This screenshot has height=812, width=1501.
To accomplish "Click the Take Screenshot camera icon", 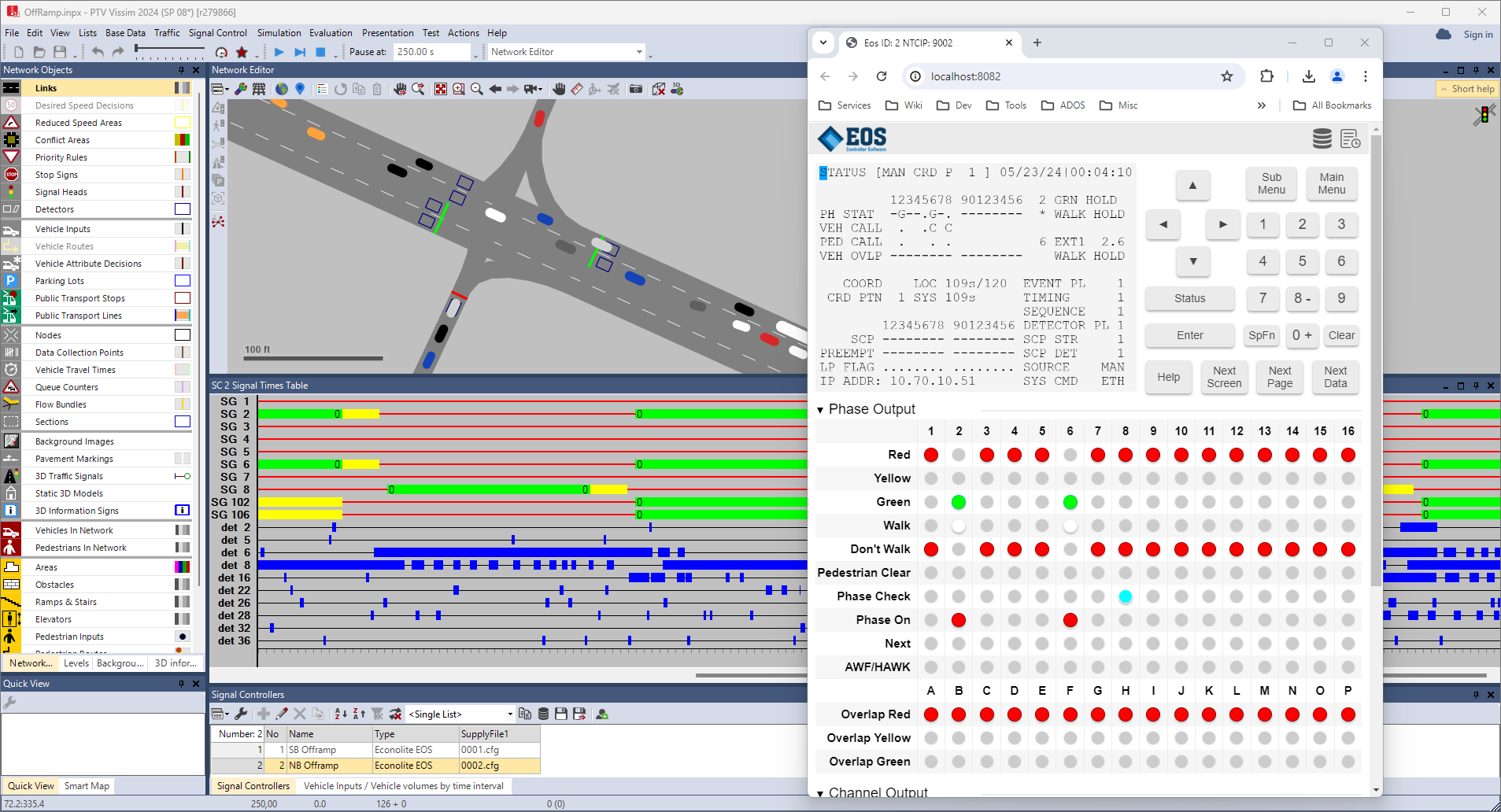I will [635, 89].
